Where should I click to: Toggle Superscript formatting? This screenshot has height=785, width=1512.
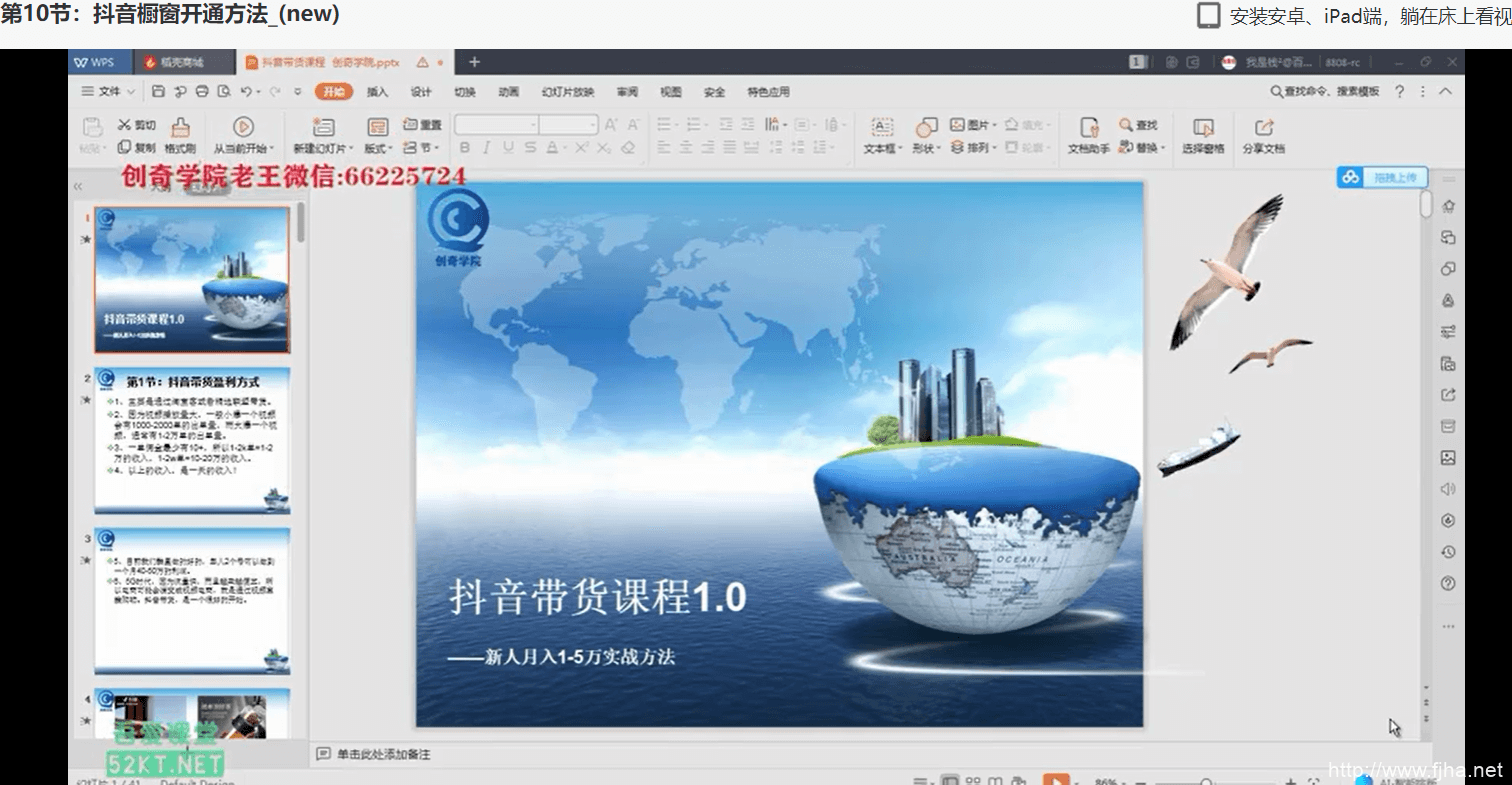(581, 147)
